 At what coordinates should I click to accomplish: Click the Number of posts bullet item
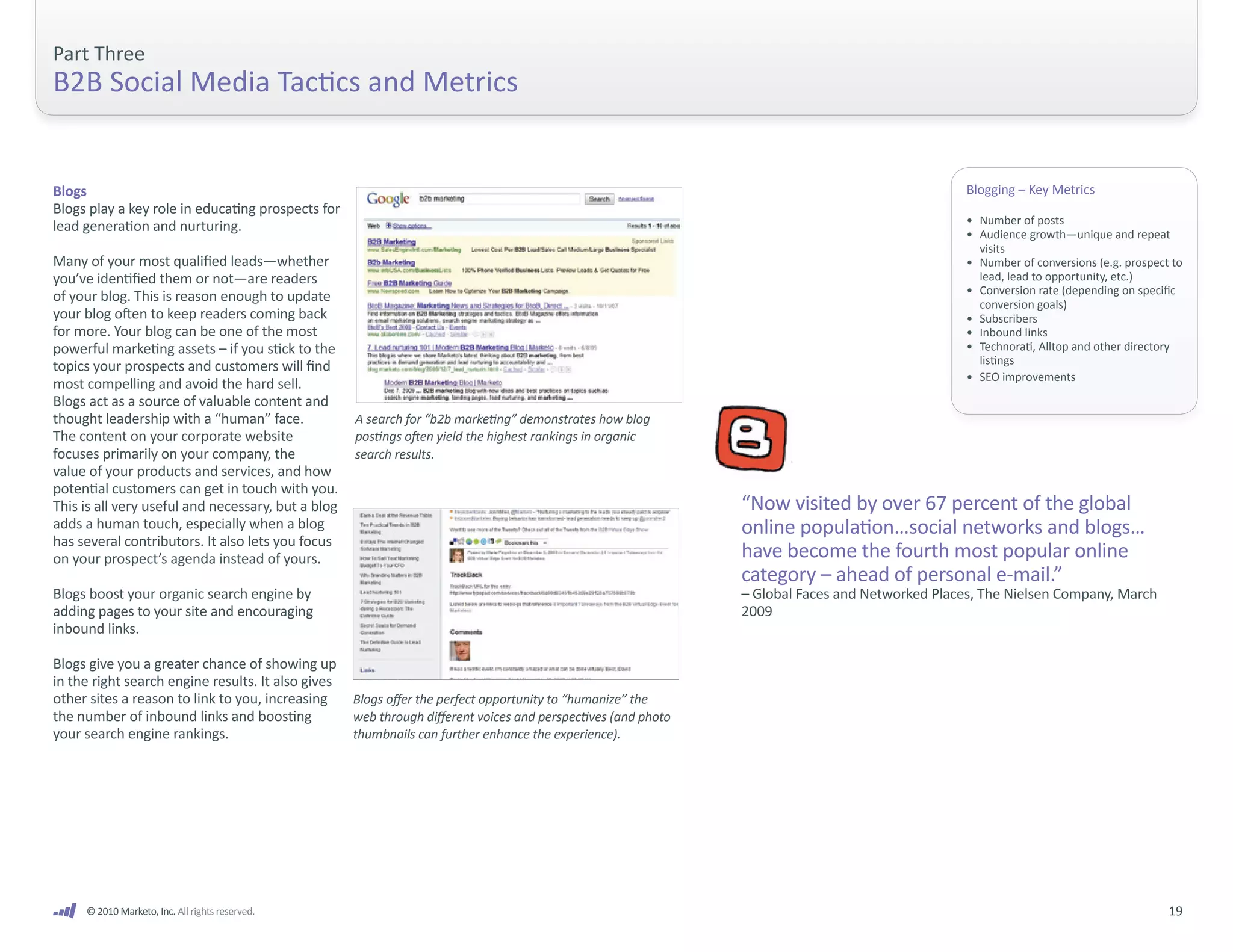[1021, 220]
